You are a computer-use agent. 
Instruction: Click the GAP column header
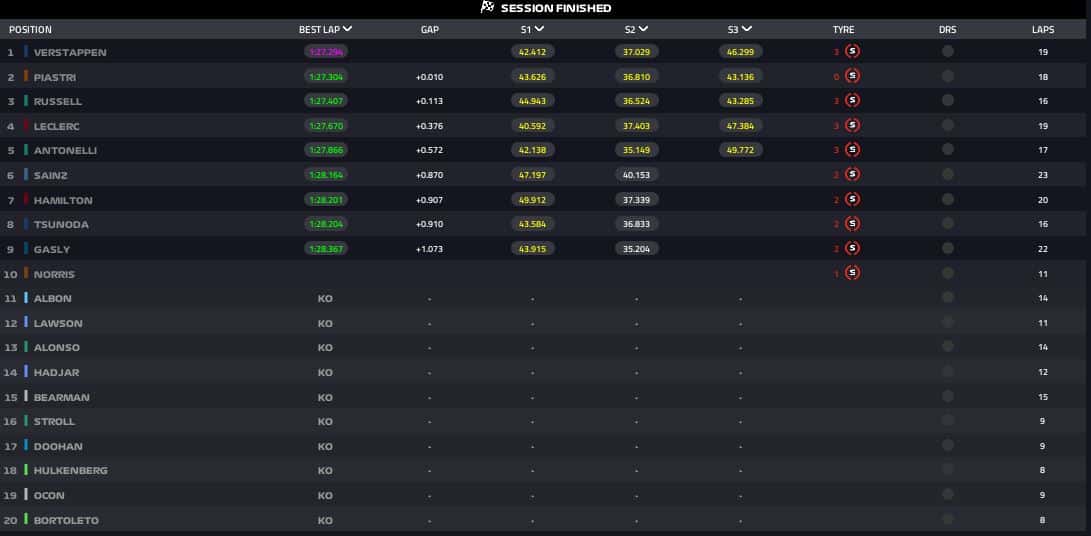pyautogui.click(x=430, y=30)
